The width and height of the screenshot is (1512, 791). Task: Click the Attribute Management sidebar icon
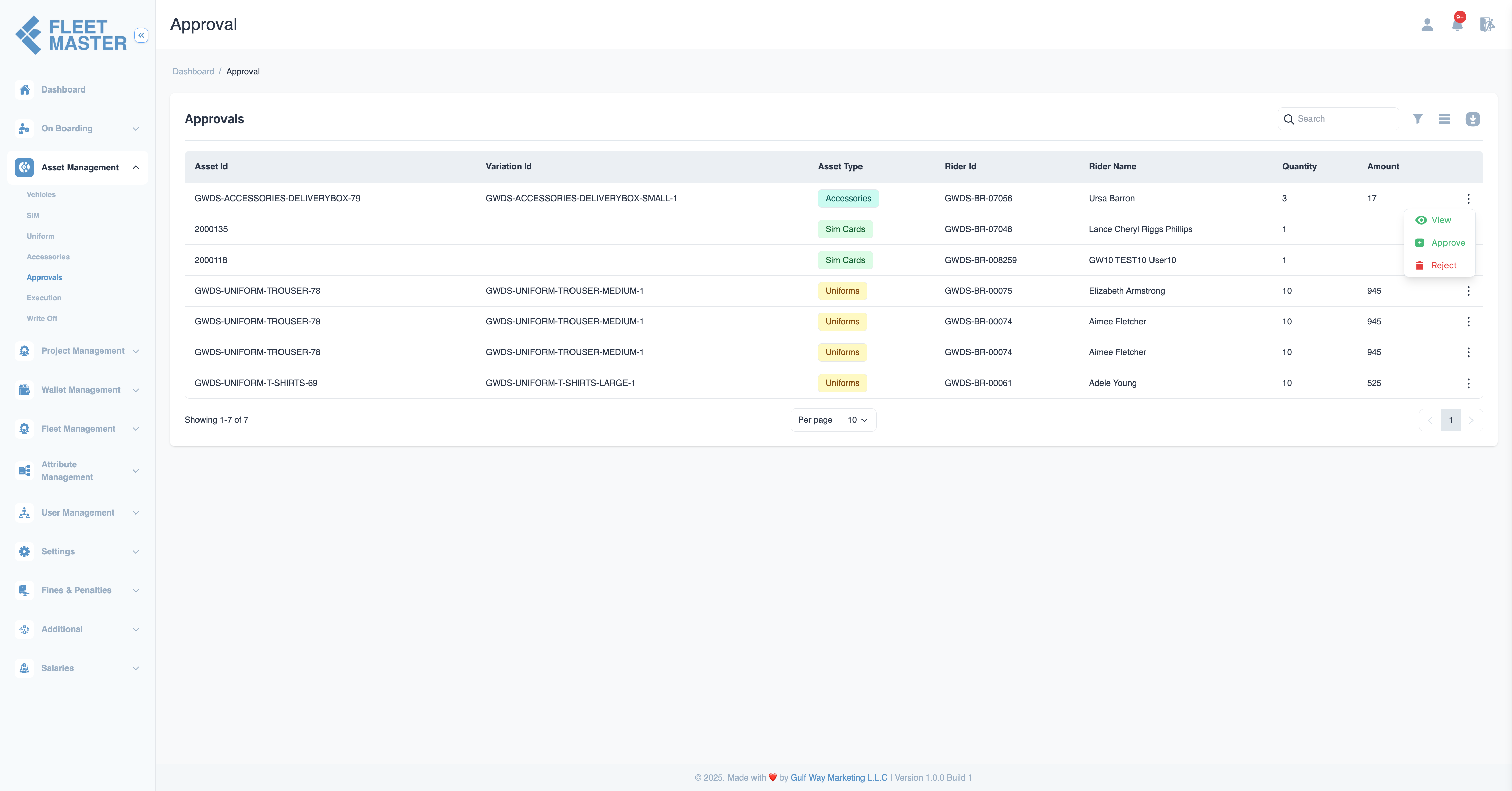[24, 471]
